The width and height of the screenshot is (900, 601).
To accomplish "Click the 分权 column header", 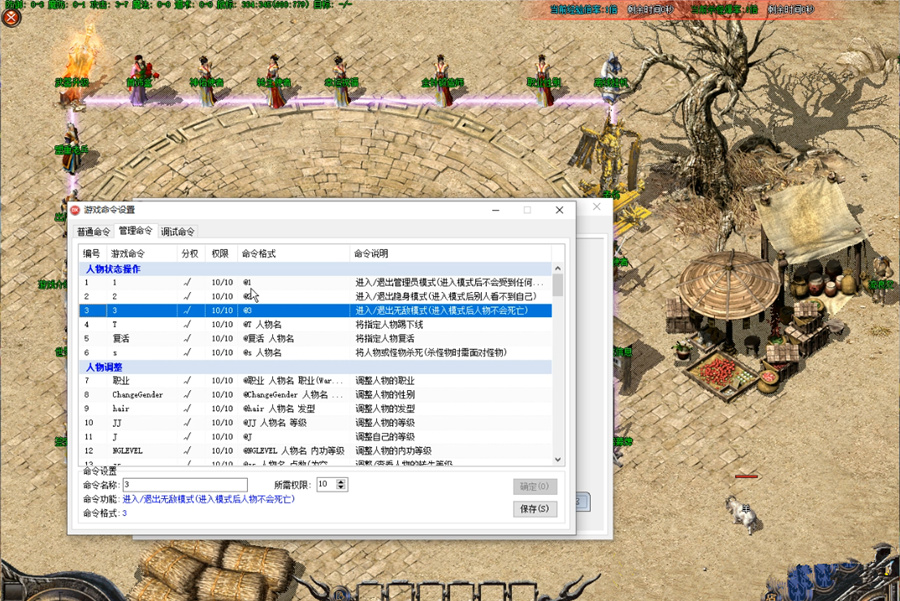I will 191,253.
